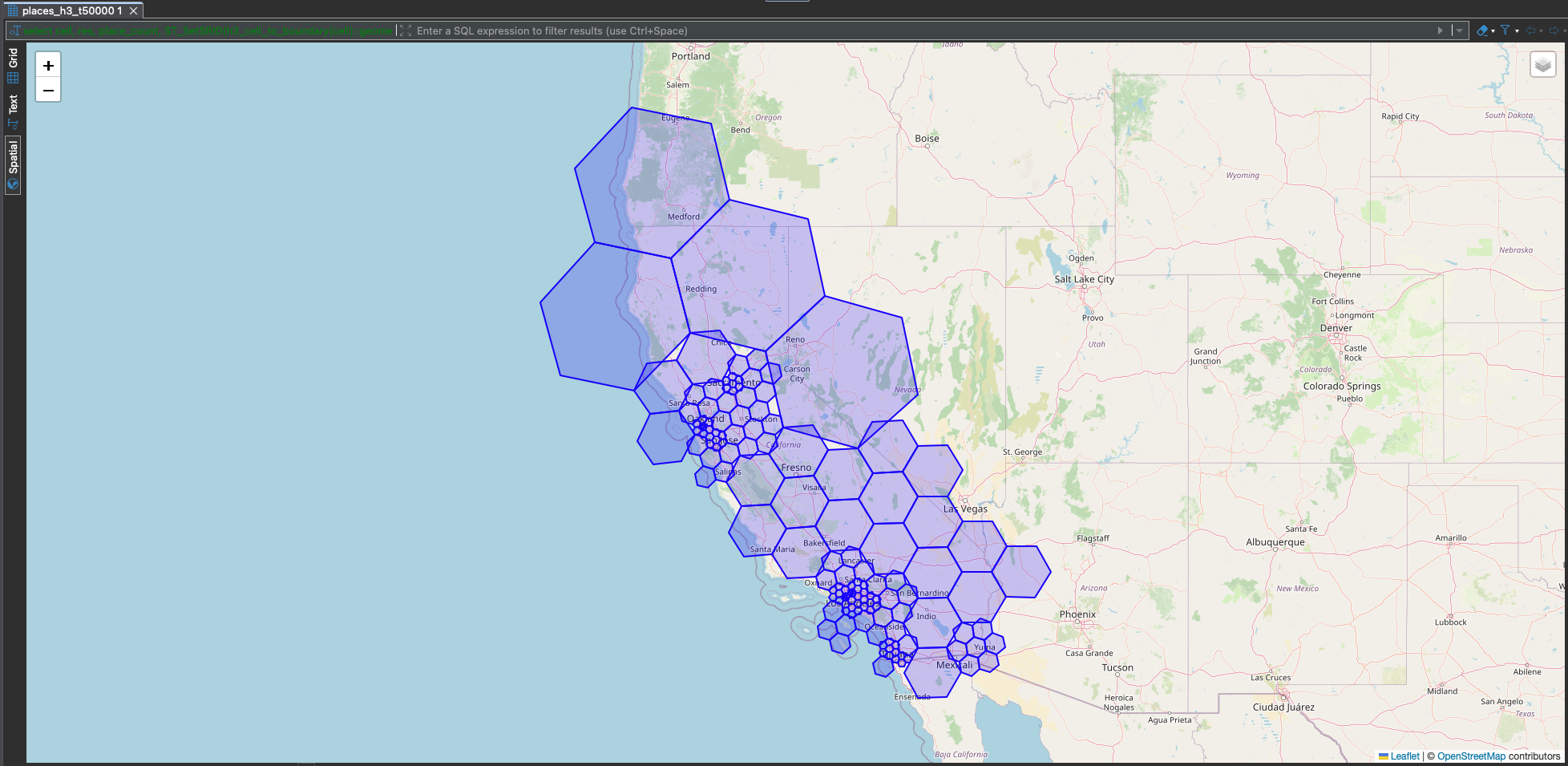Close the places_h3_t50000 1 tab

(x=134, y=10)
